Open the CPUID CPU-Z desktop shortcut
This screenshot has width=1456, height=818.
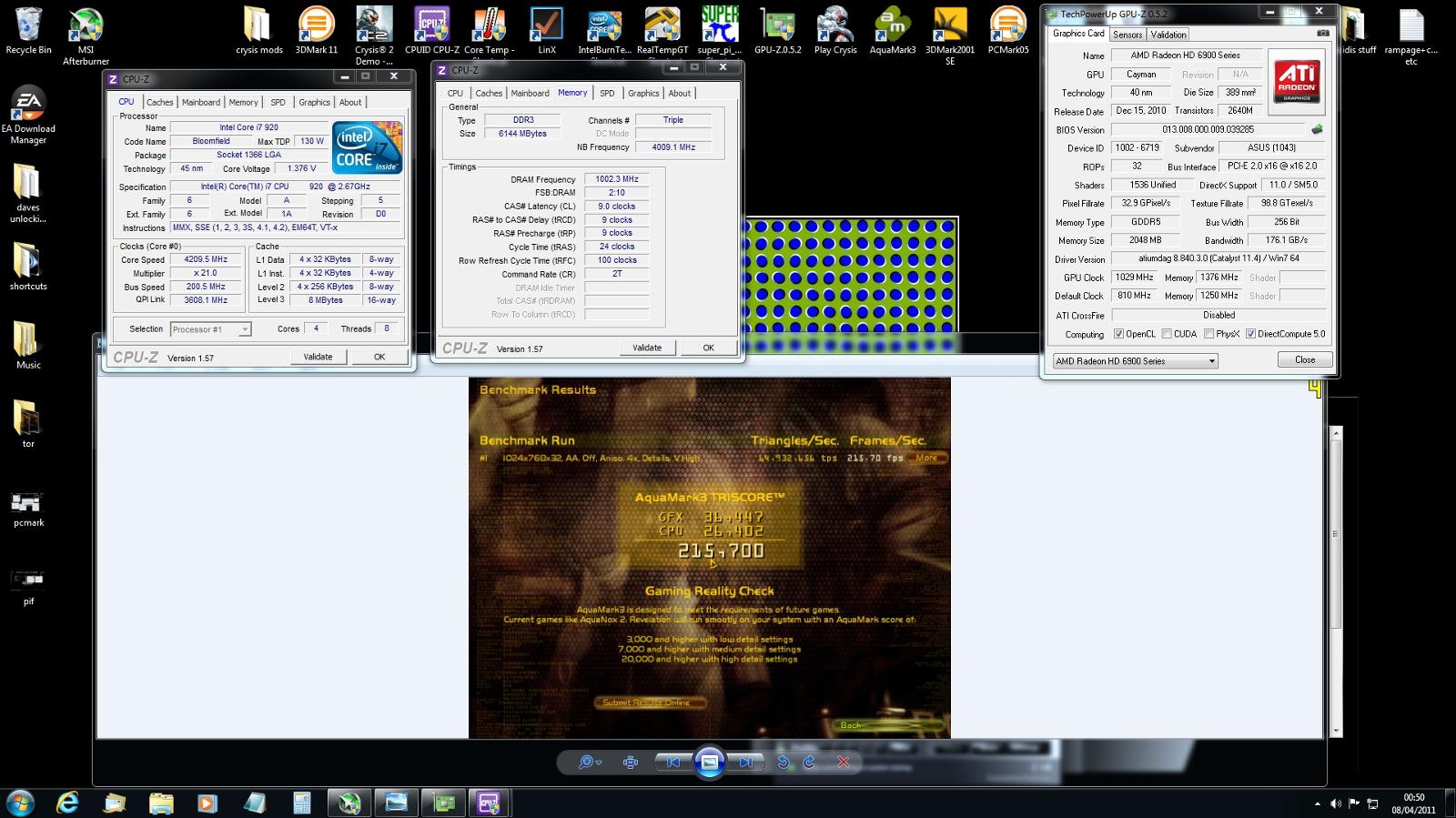pos(431,30)
